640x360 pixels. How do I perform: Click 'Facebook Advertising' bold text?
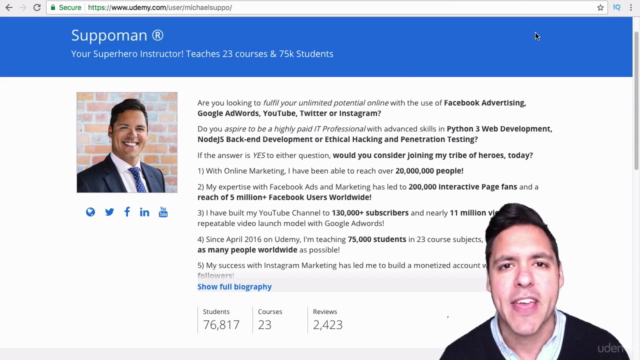pyautogui.click(x=484, y=102)
